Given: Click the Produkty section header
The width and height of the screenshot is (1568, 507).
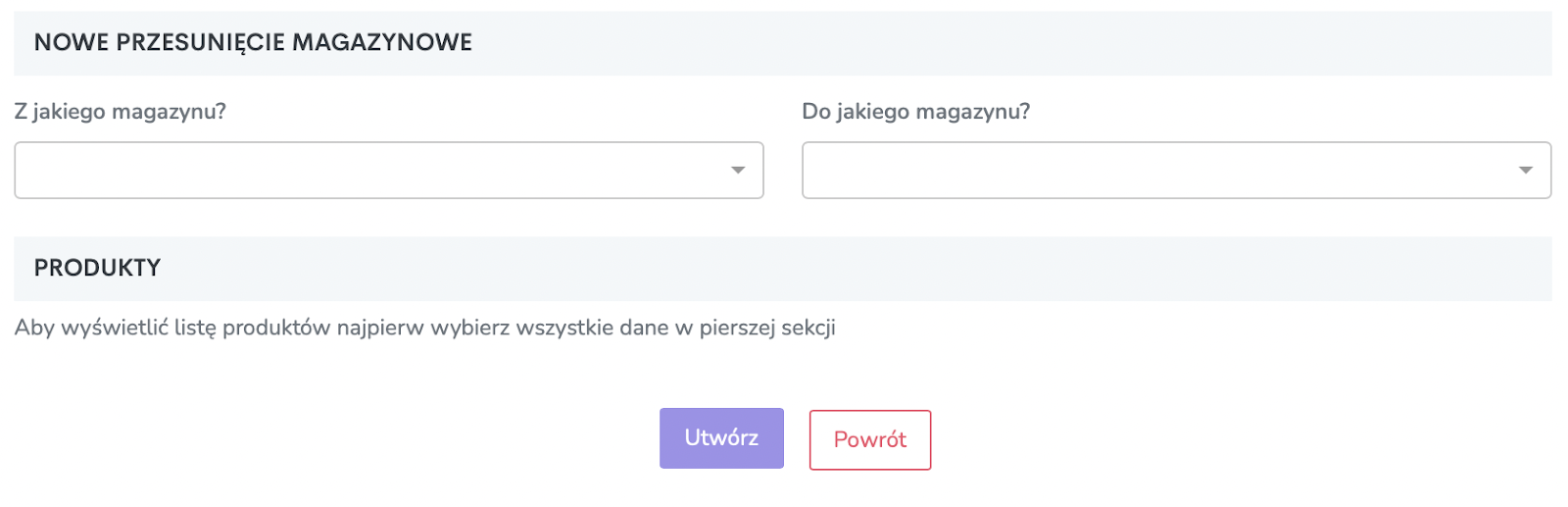Looking at the screenshot, I should pyautogui.click(x=97, y=269).
